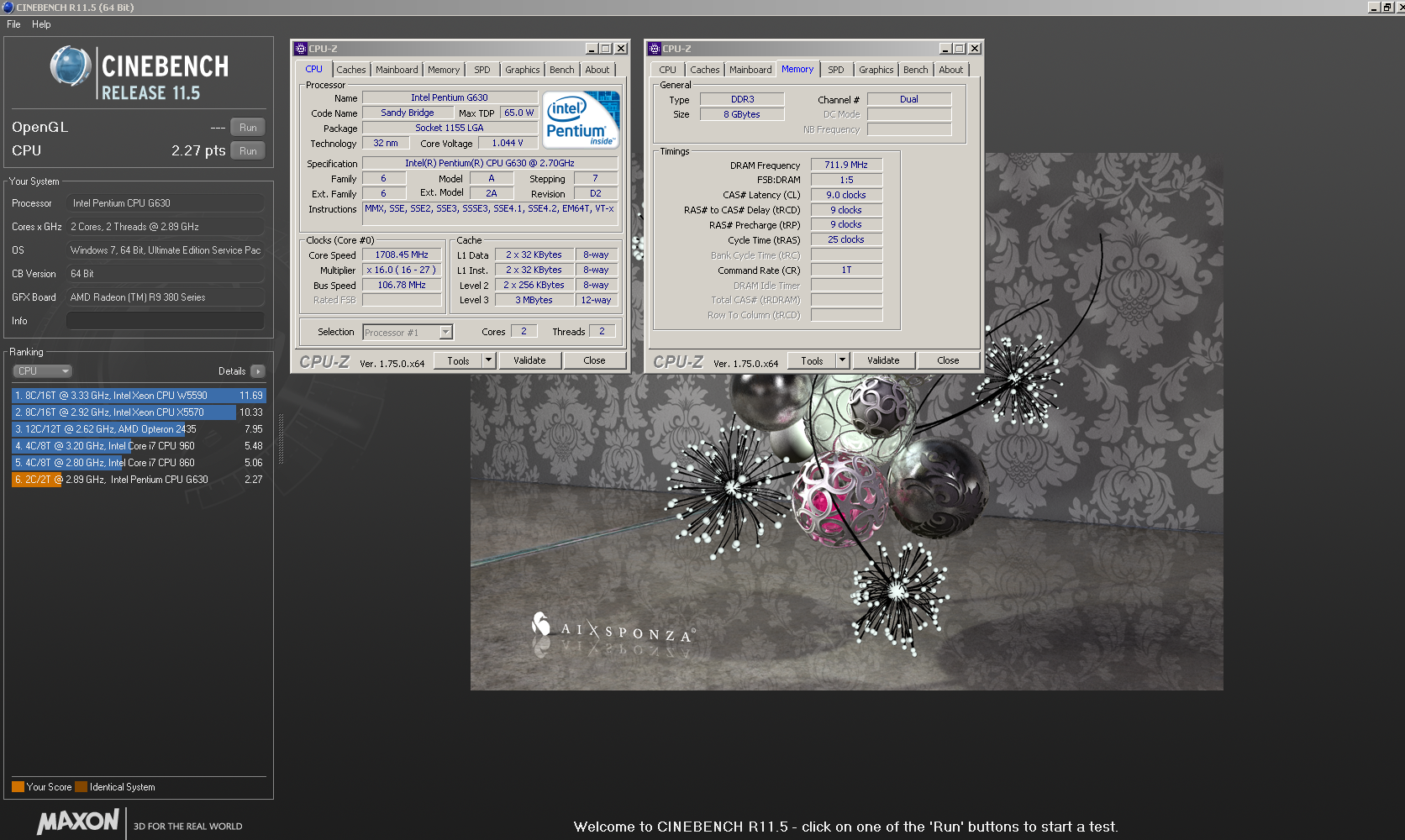The width and height of the screenshot is (1405, 840).
Task: Click the Intel Pentium inside logo
Action: click(x=581, y=119)
